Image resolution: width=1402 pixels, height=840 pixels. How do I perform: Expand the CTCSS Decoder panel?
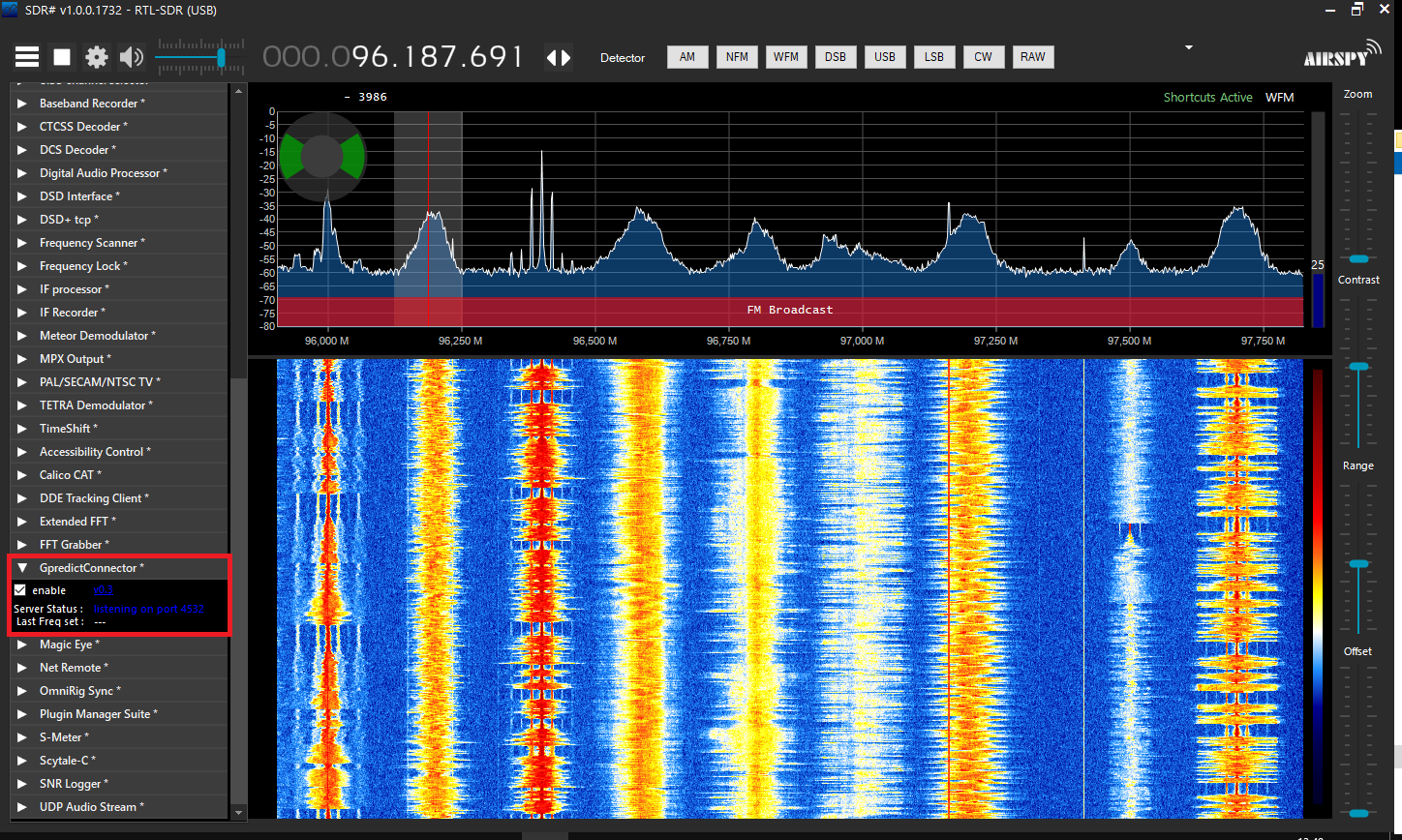(119, 127)
